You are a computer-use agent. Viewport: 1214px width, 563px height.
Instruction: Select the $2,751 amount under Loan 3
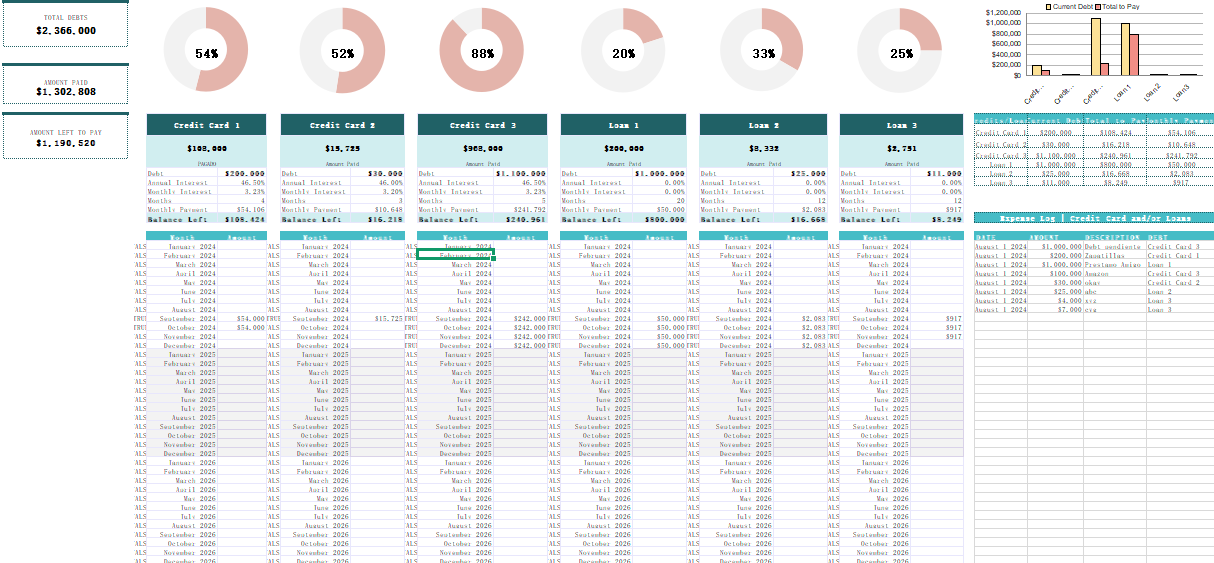(x=901, y=148)
